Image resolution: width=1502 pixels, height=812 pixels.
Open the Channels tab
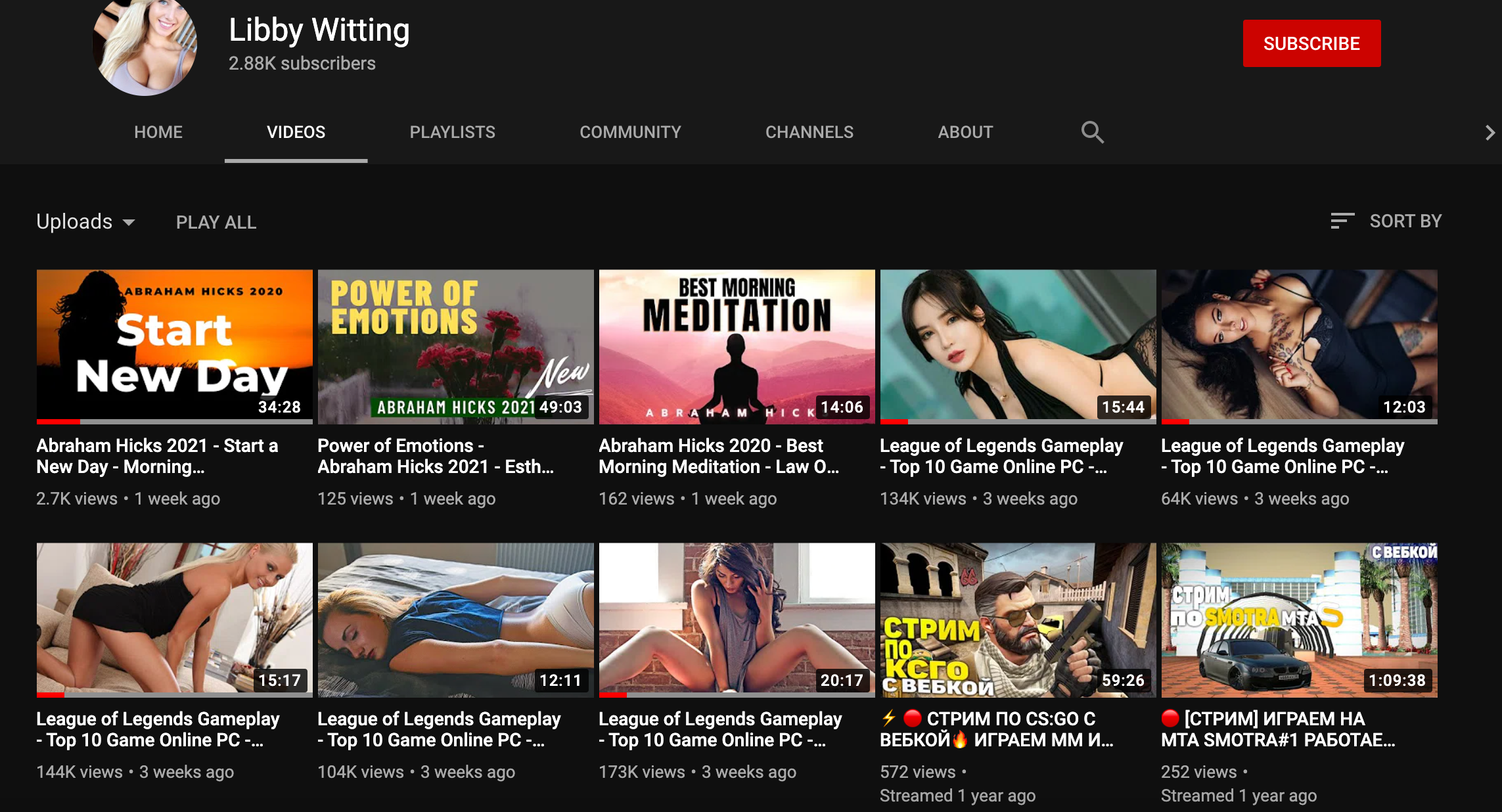click(x=809, y=132)
